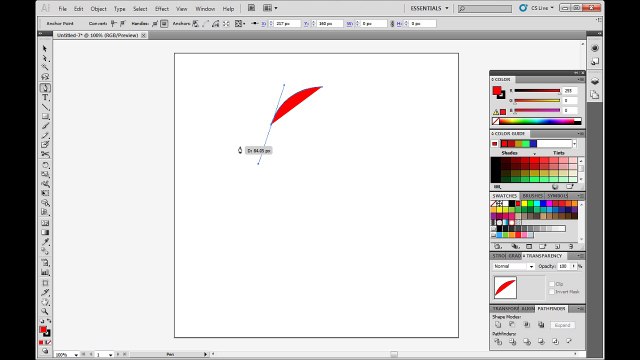Select the Eyedropper tool
The width and height of the screenshot is (640, 360).
45,242
